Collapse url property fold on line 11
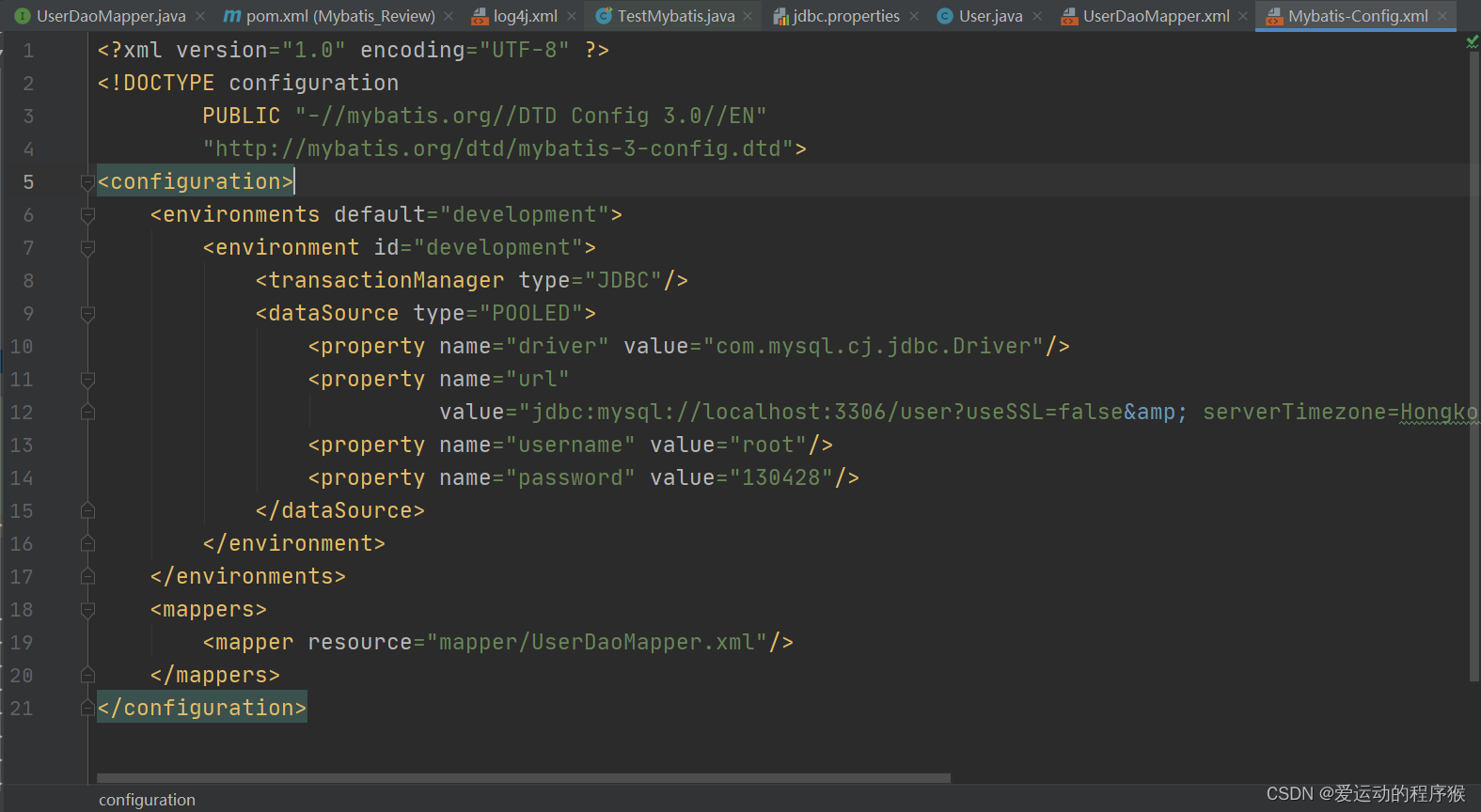The width and height of the screenshot is (1481, 812). pyautogui.click(x=87, y=380)
